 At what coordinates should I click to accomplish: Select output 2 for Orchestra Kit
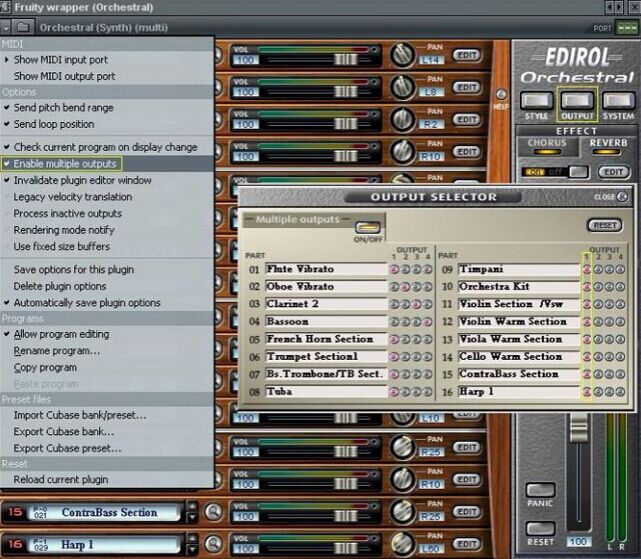coord(598,287)
